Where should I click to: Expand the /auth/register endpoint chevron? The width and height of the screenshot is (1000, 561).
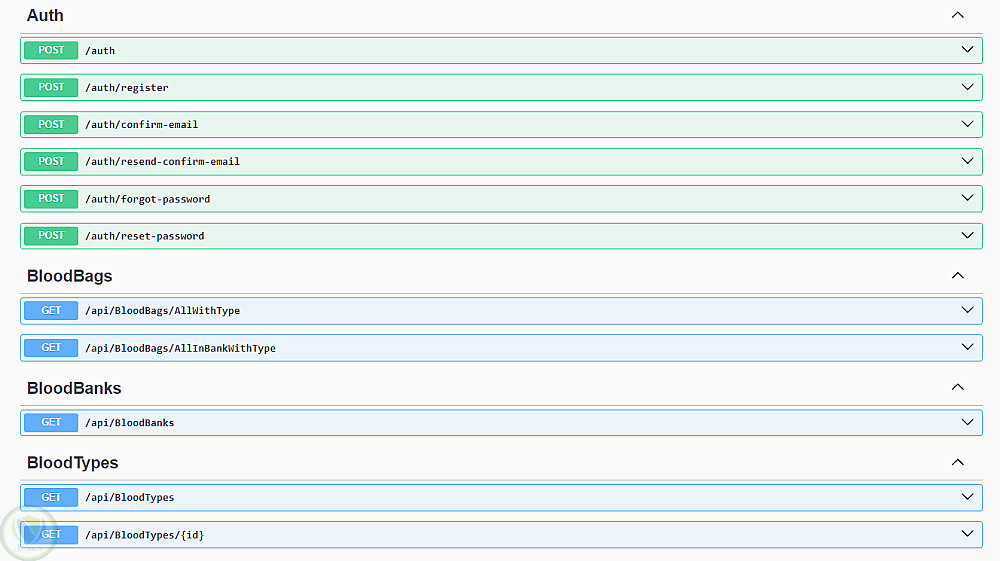967,87
